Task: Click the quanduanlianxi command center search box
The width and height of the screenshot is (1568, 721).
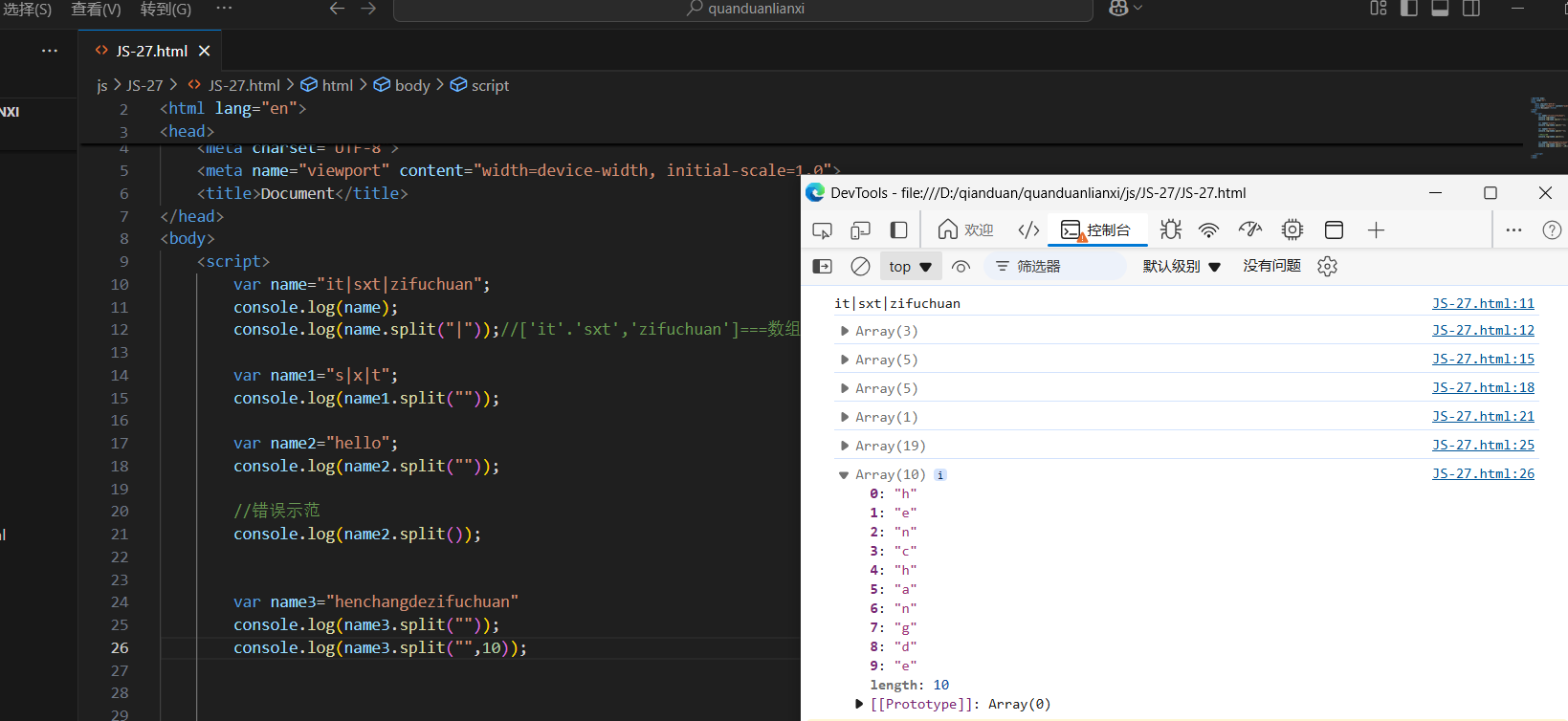Action: pyautogui.click(x=743, y=9)
